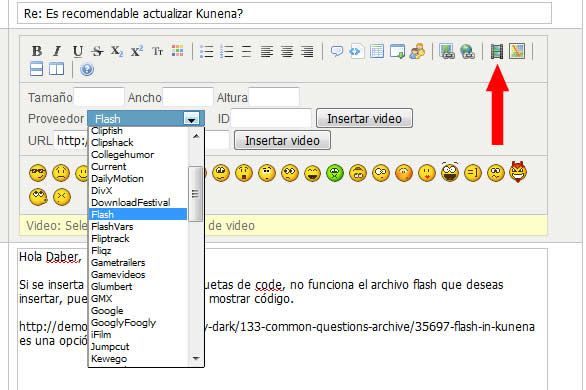The width and height of the screenshot is (586, 390).
Task: Toggle bold formatting in the editor
Action: point(37,51)
